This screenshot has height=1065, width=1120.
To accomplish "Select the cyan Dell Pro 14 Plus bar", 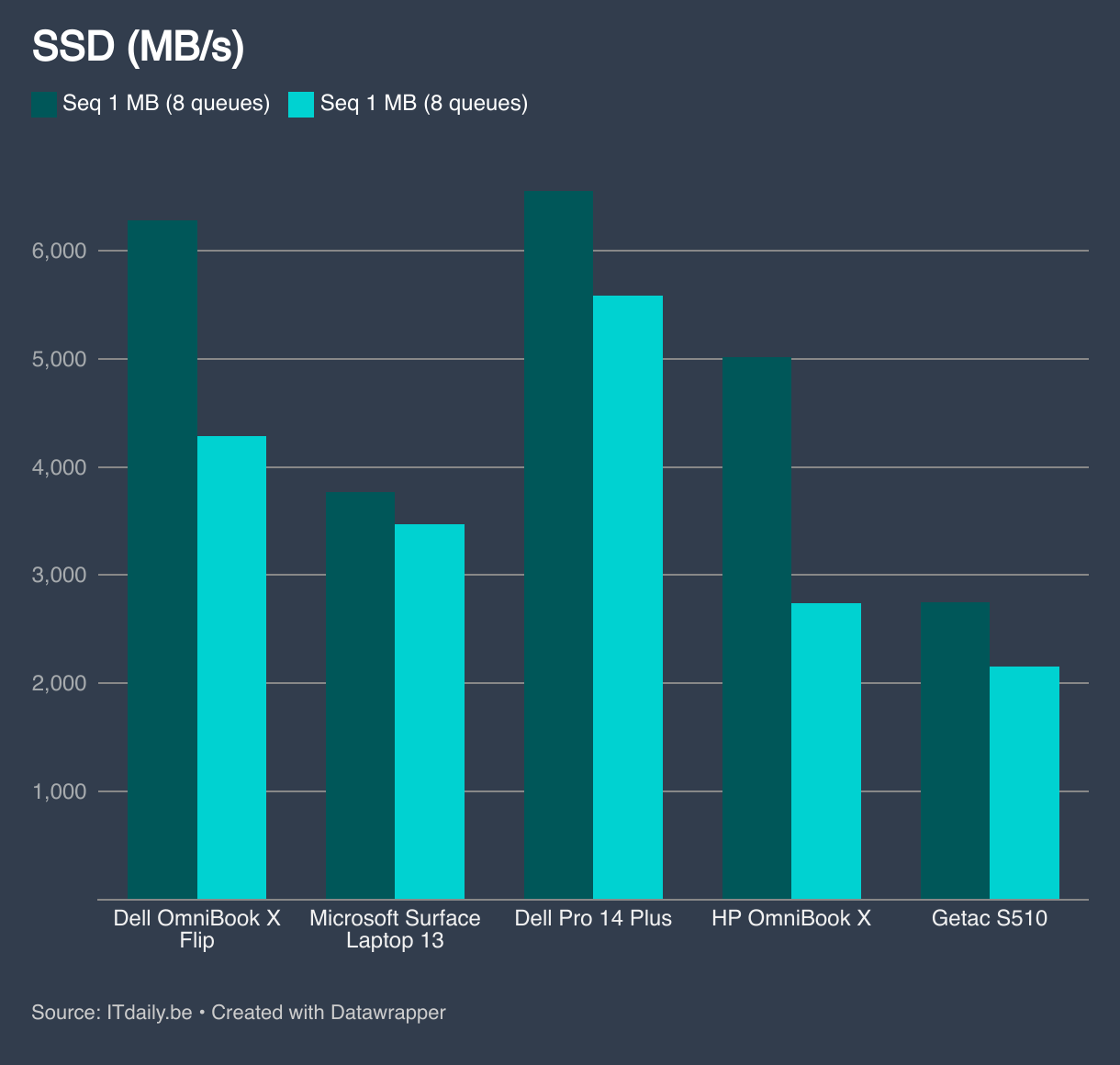I will 628,597.
